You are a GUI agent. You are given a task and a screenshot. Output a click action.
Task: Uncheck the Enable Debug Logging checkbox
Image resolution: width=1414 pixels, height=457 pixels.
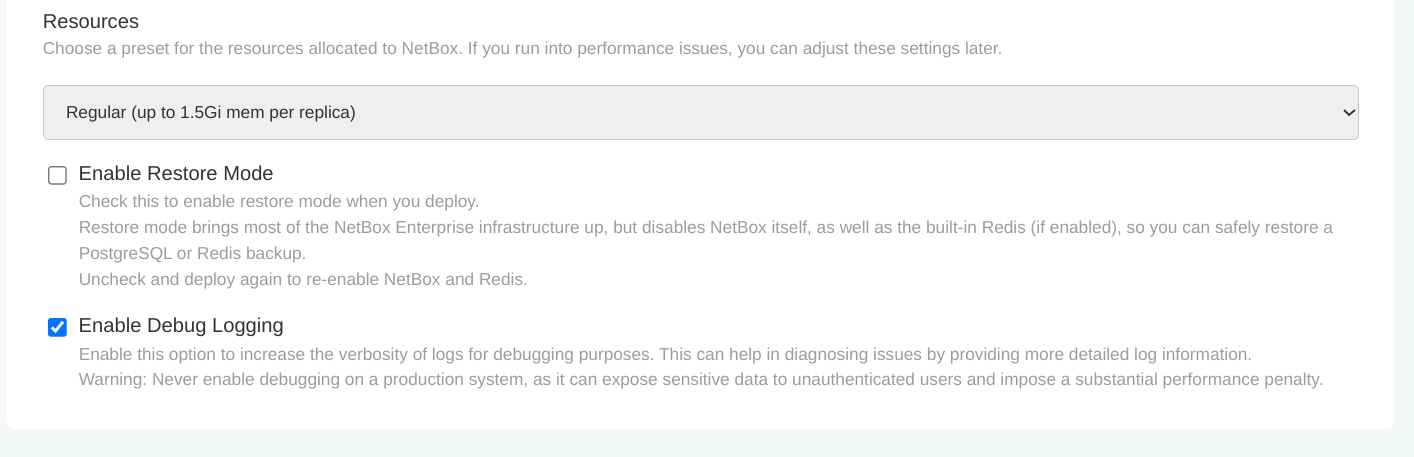58,327
